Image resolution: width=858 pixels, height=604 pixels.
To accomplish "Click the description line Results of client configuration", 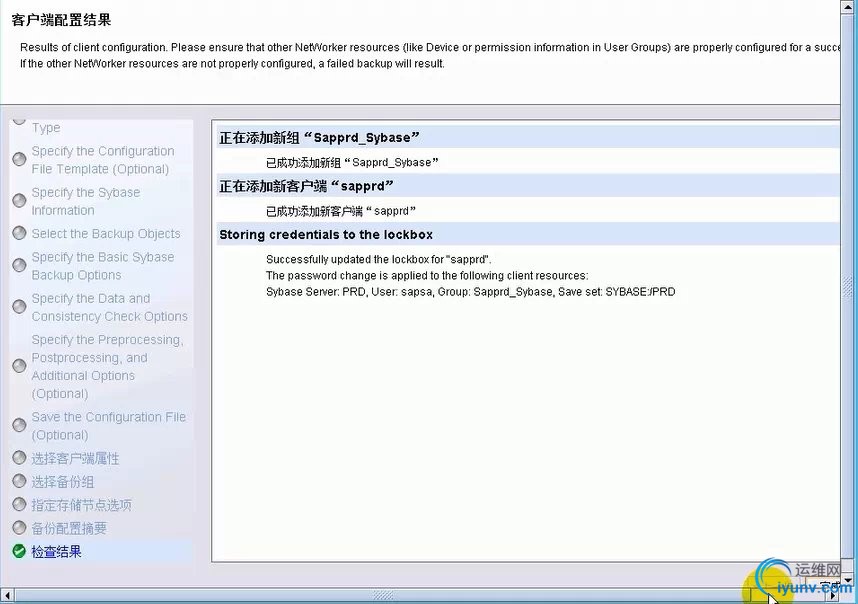I will pos(430,48).
